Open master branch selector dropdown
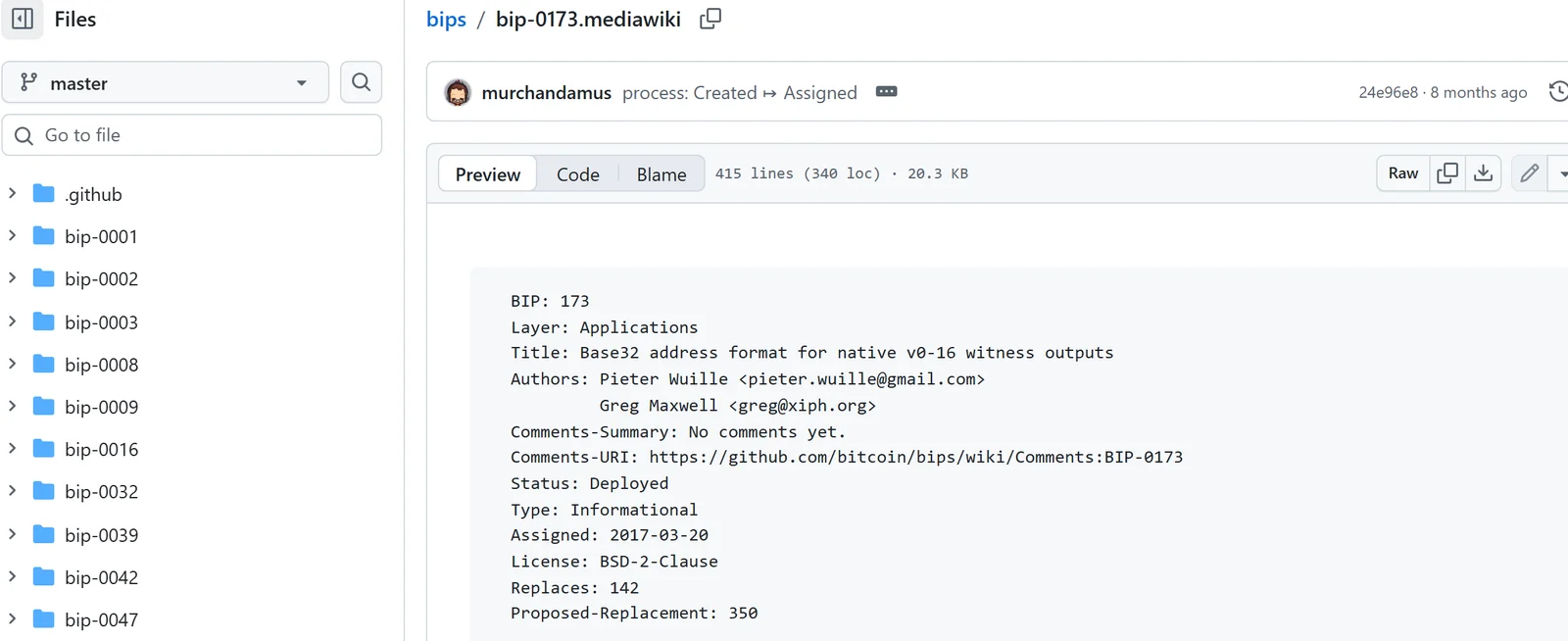Screen dimensions: 1568x641 (166, 82)
